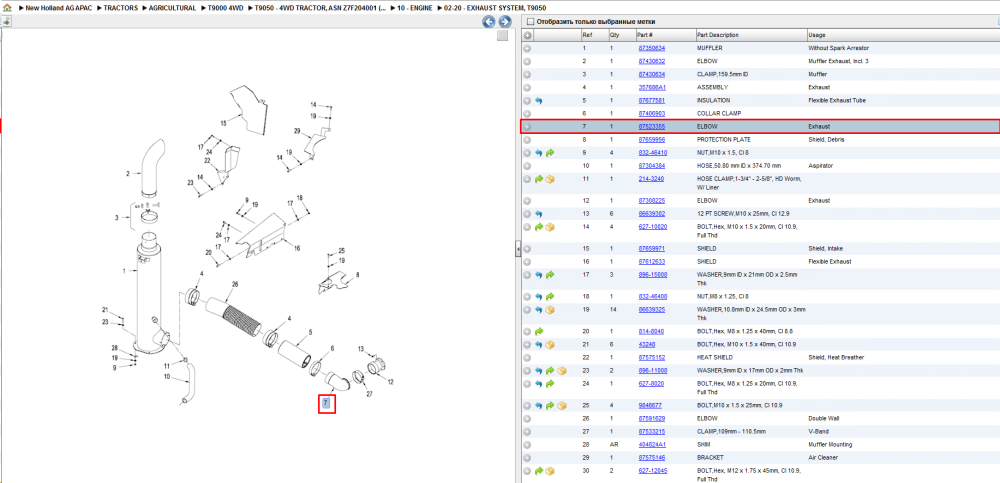Screen dimensions: 1000x483
Task: Go to next diagram with the right arrow
Action: pyautogui.click(x=504, y=22)
